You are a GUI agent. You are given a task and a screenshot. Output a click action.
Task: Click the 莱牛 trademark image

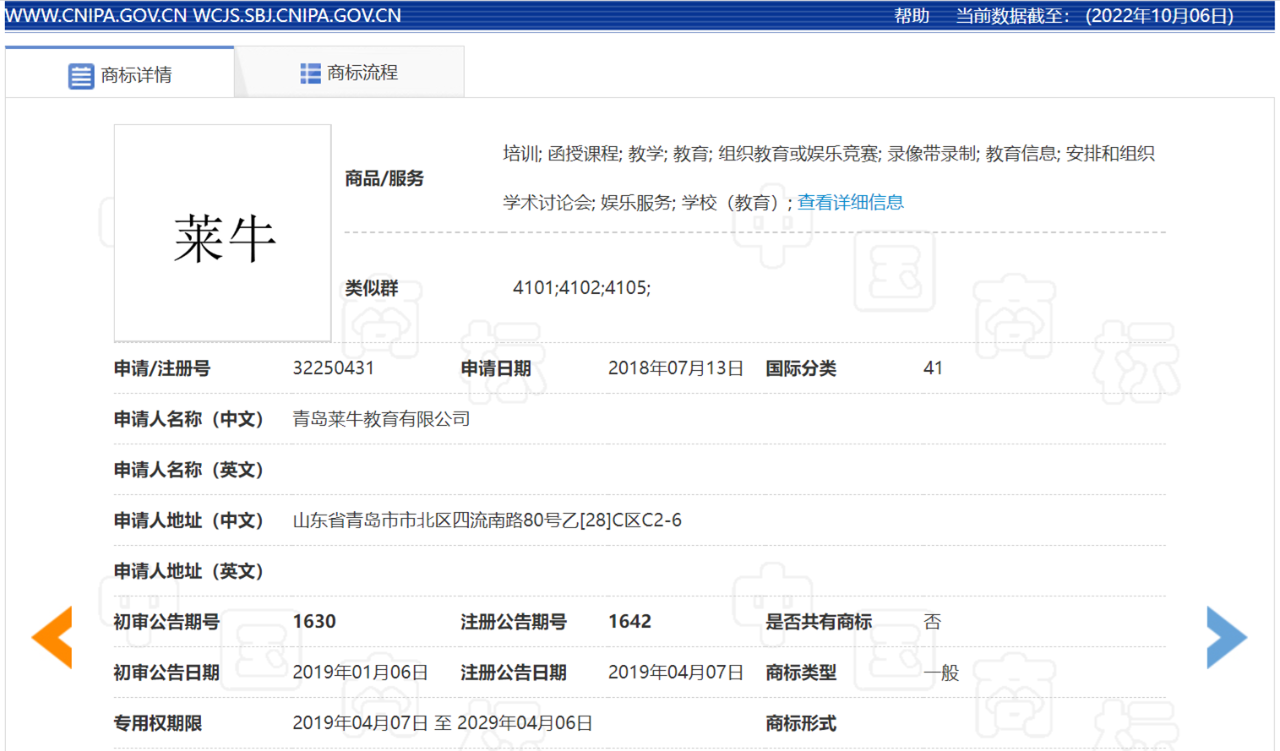tap(223, 234)
